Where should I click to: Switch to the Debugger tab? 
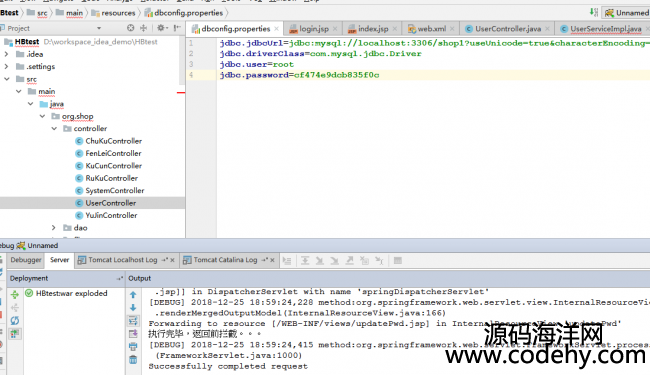[x=26, y=260]
